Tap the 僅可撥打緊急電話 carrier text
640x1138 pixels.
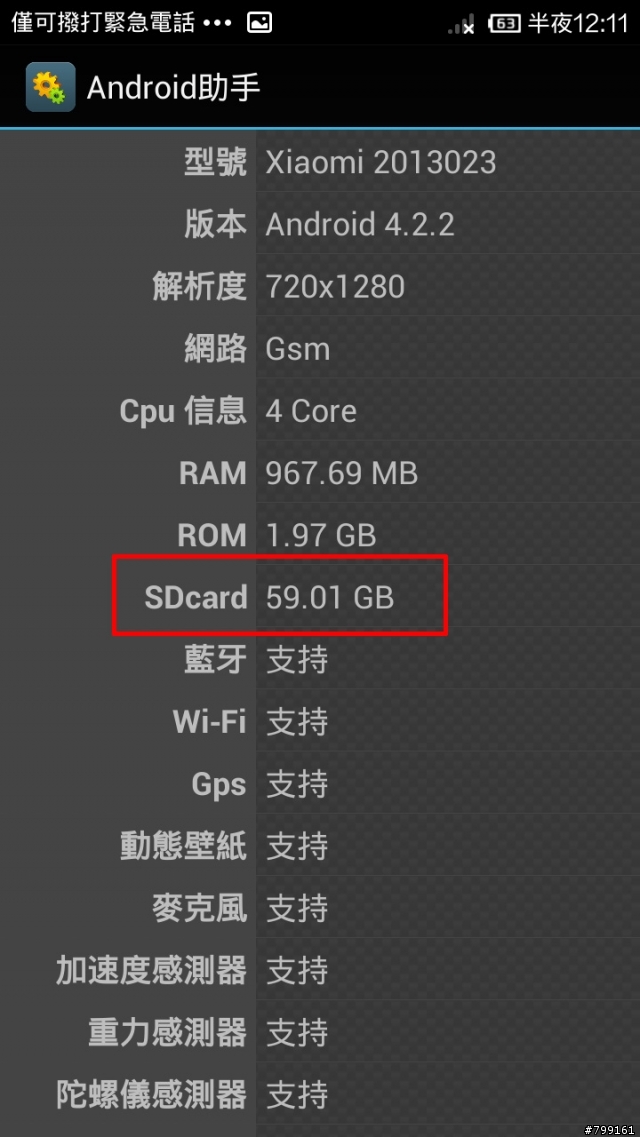click(x=104, y=23)
